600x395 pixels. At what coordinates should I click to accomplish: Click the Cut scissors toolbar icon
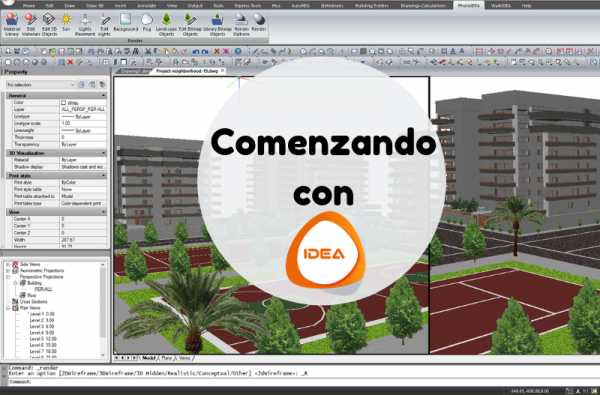click(148, 51)
